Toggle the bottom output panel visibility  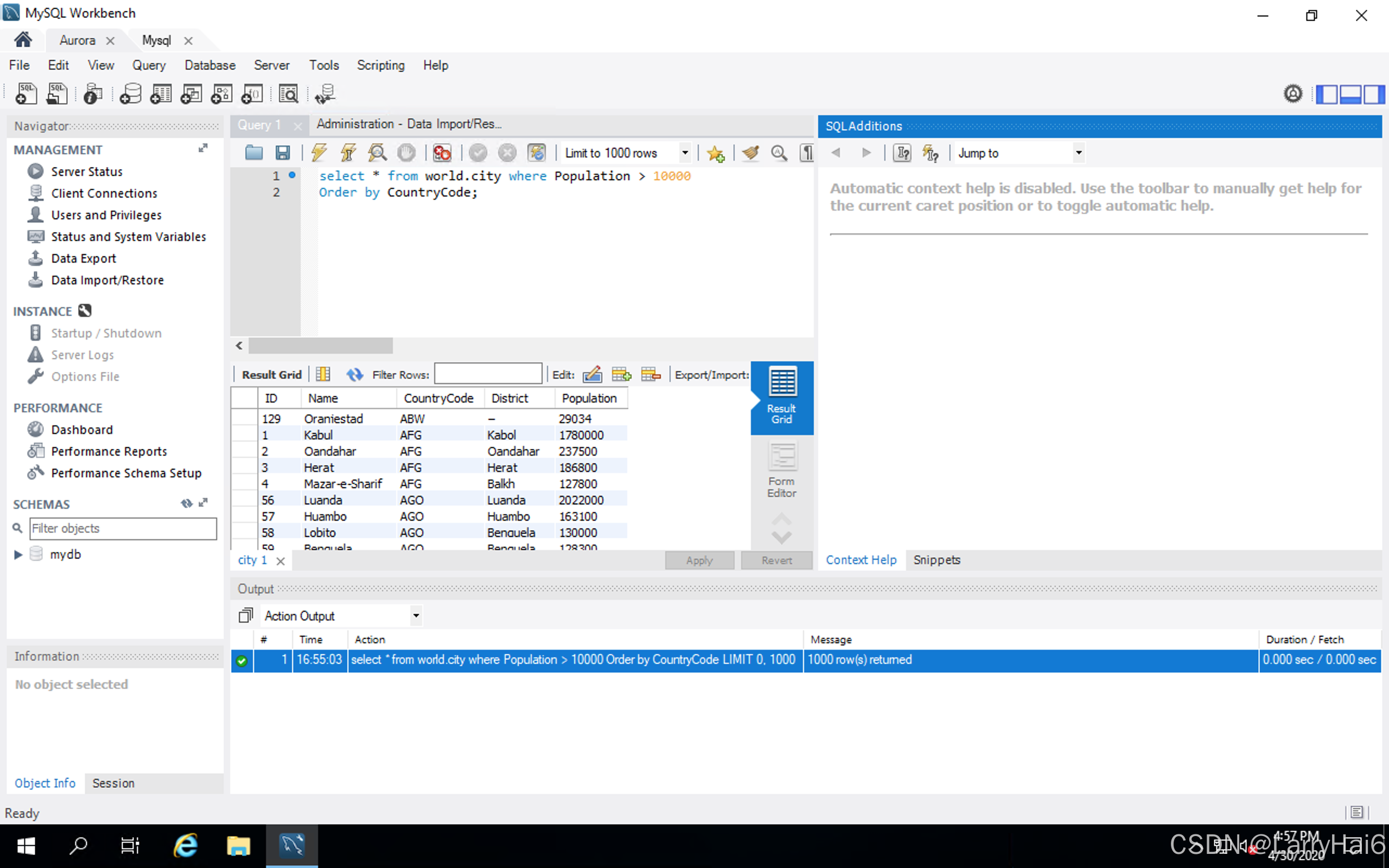coord(1350,93)
